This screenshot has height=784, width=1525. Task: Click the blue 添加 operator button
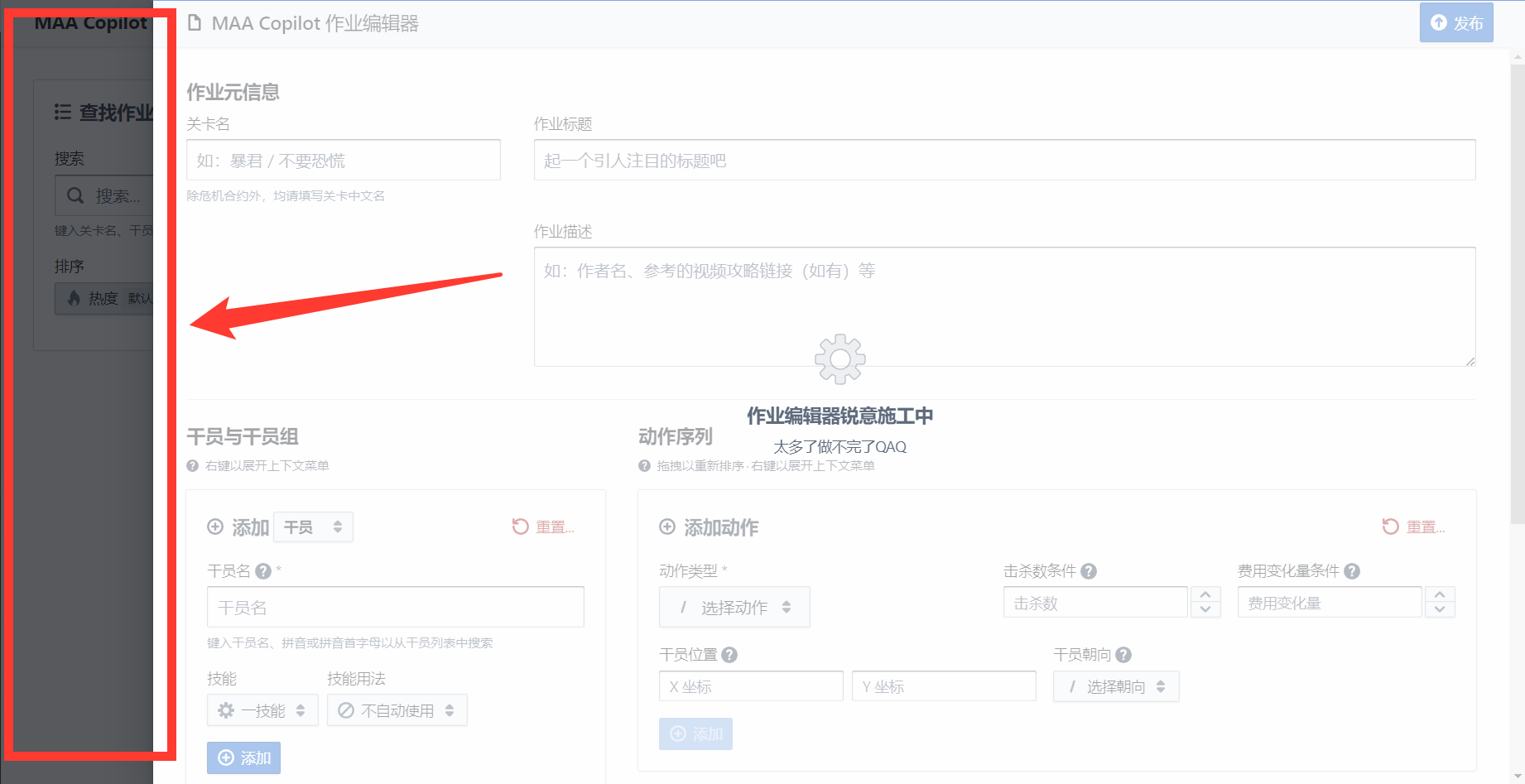coord(243,758)
